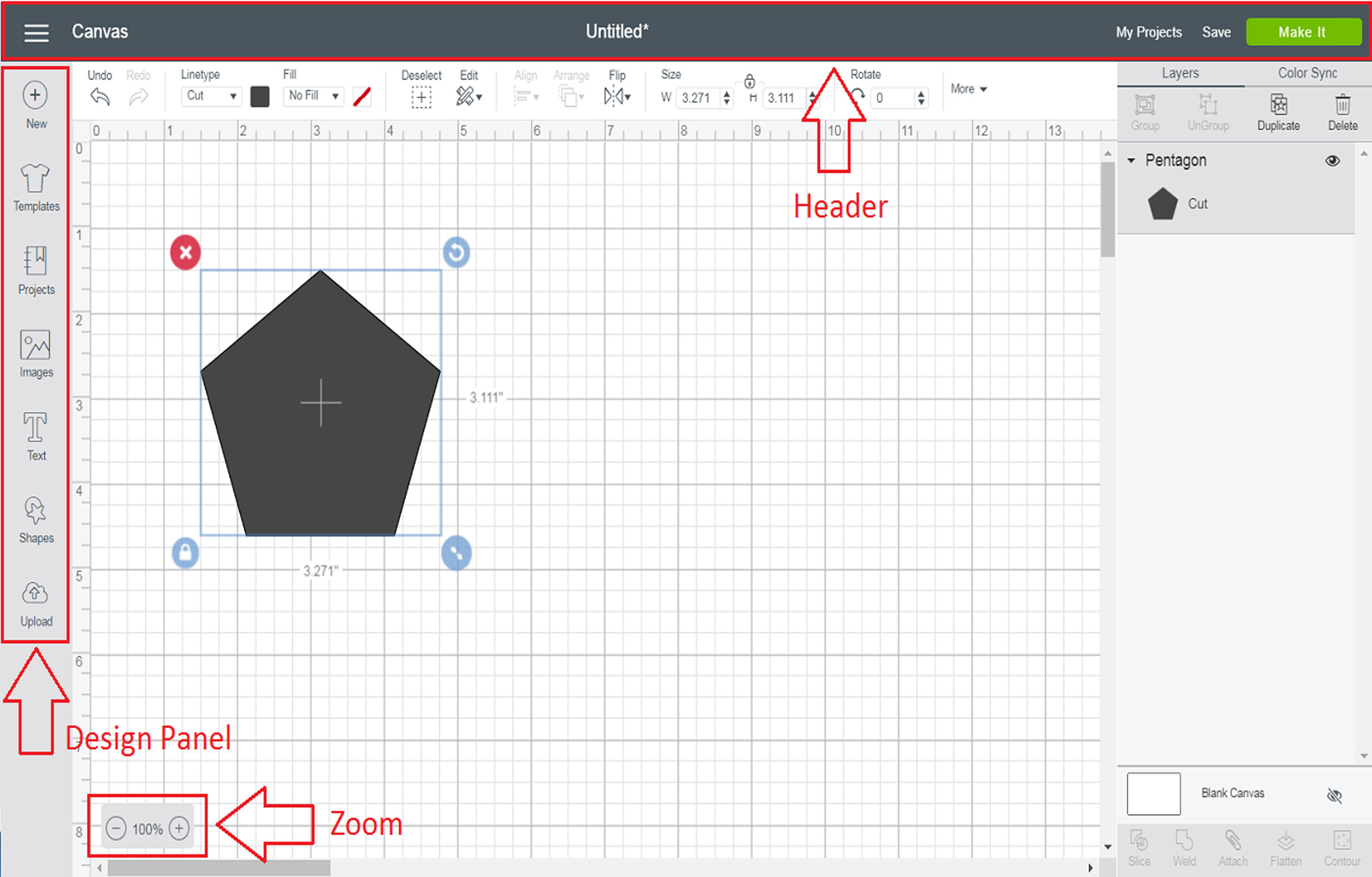Click red X handle on pentagon
1372x877 pixels.
[x=185, y=252]
